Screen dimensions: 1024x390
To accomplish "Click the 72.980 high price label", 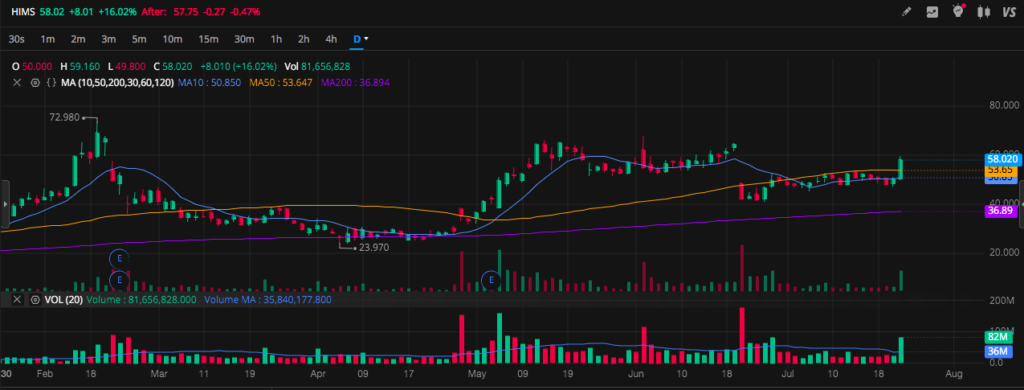I will [64, 117].
